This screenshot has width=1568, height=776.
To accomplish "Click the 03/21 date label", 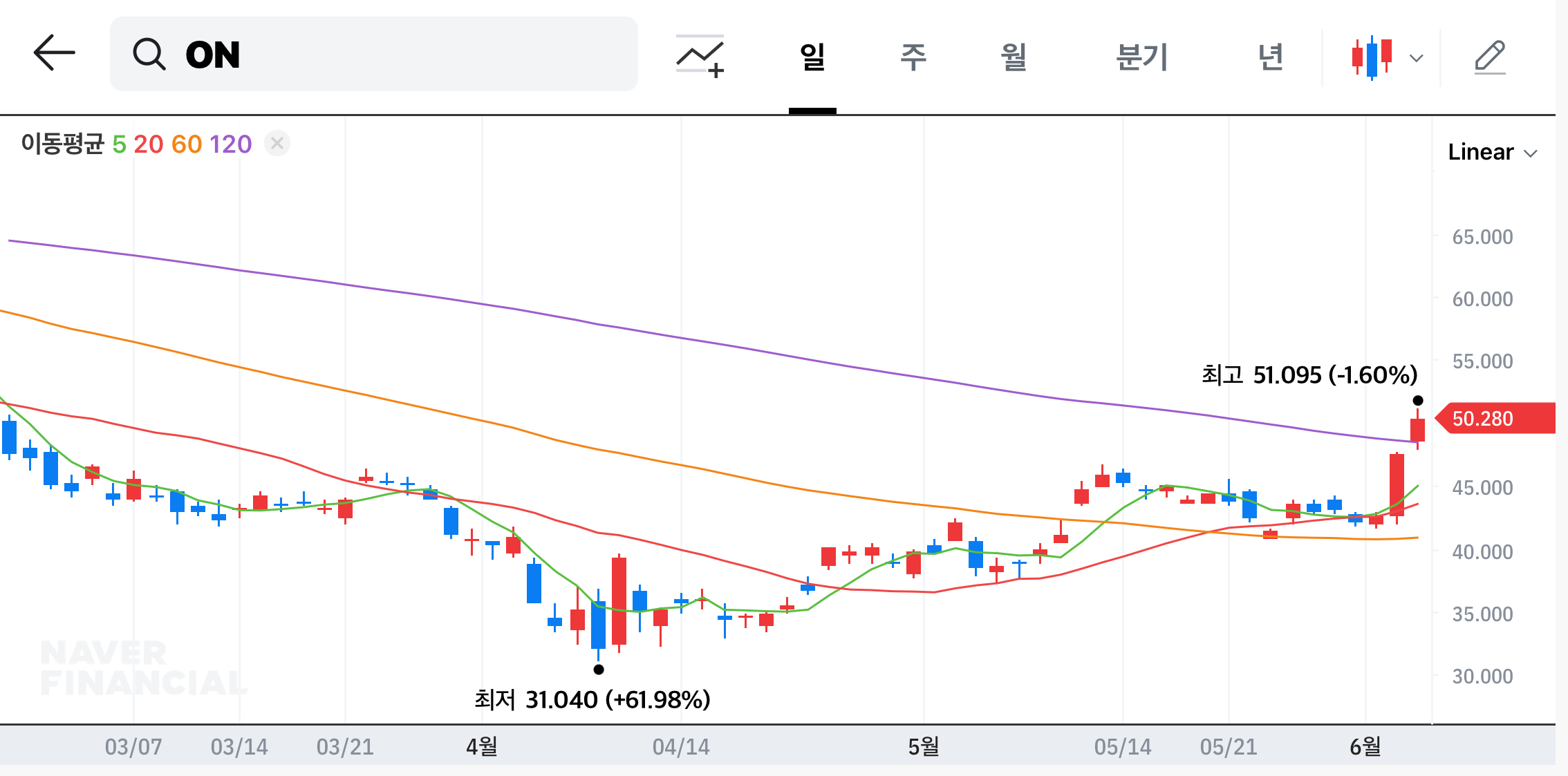I will tap(345, 747).
